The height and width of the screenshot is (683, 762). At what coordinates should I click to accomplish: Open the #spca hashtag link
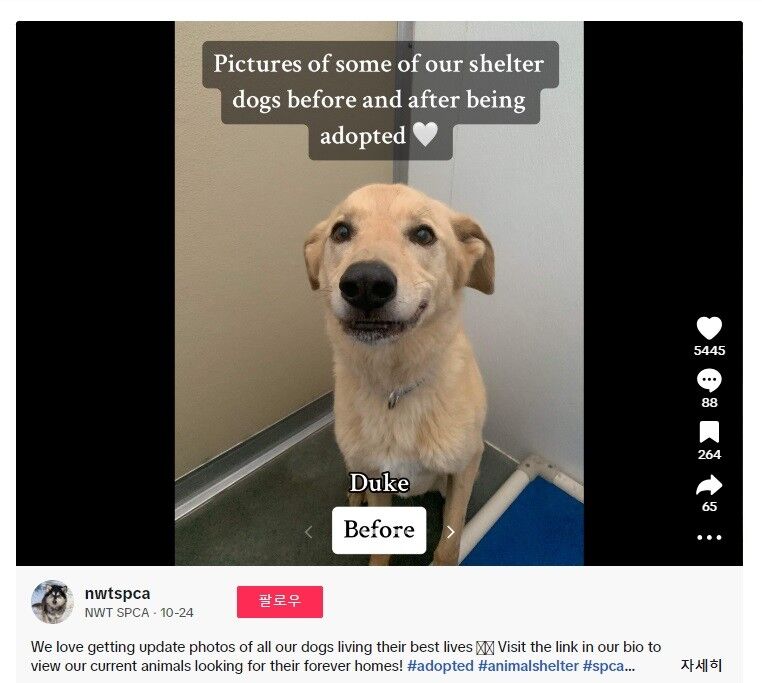[603, 665]
